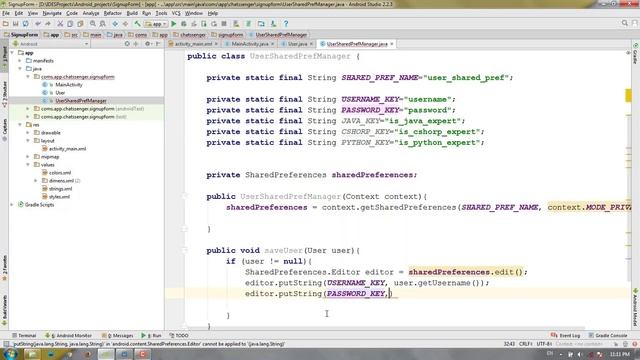Click the Undo arrow icon

tap(38, 24)
